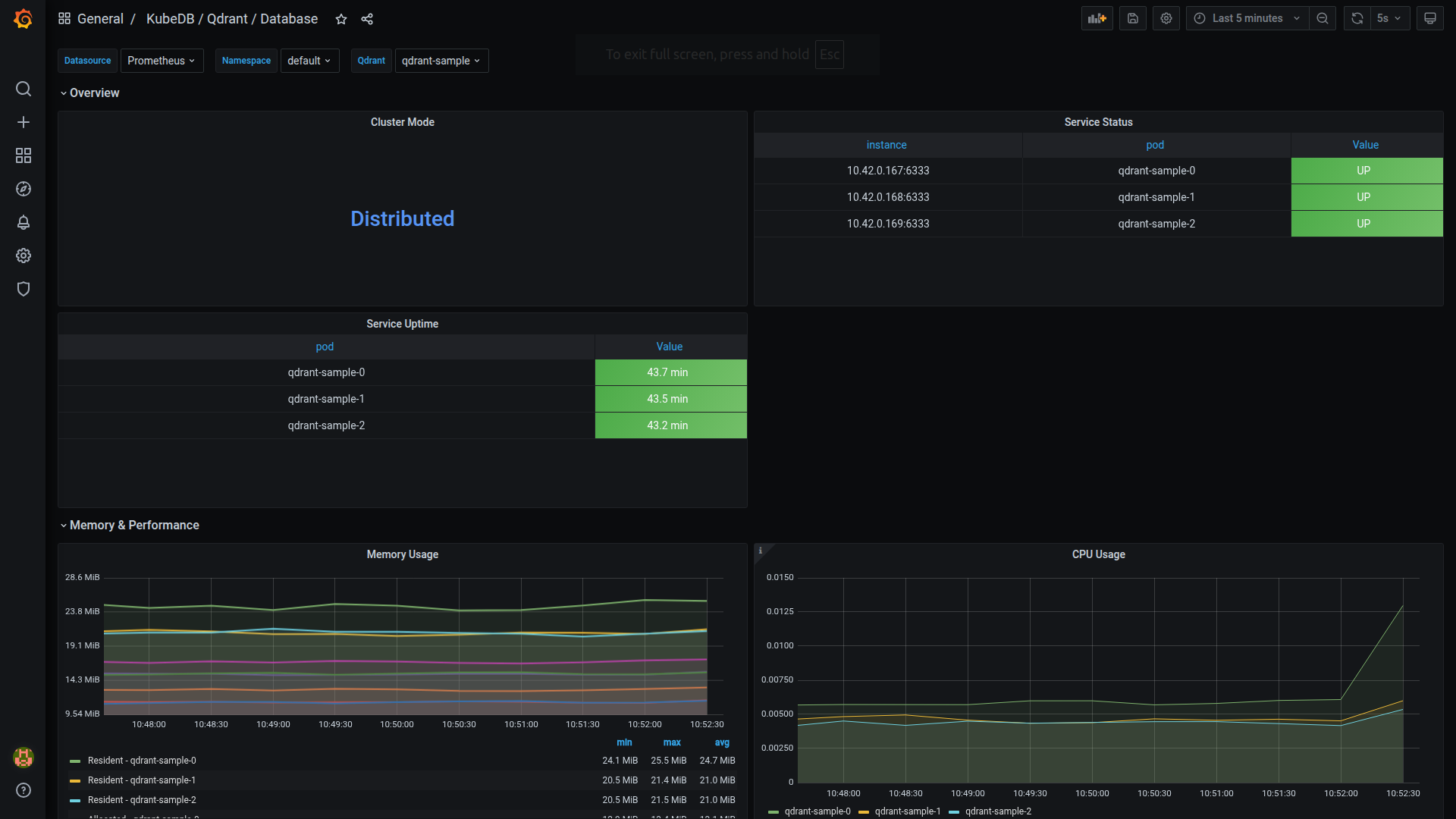The height and width of the screenshot is (819, 1456).
Task: Click the 10.42.0.168:6333 instance cell
Action: coord(888,197)
